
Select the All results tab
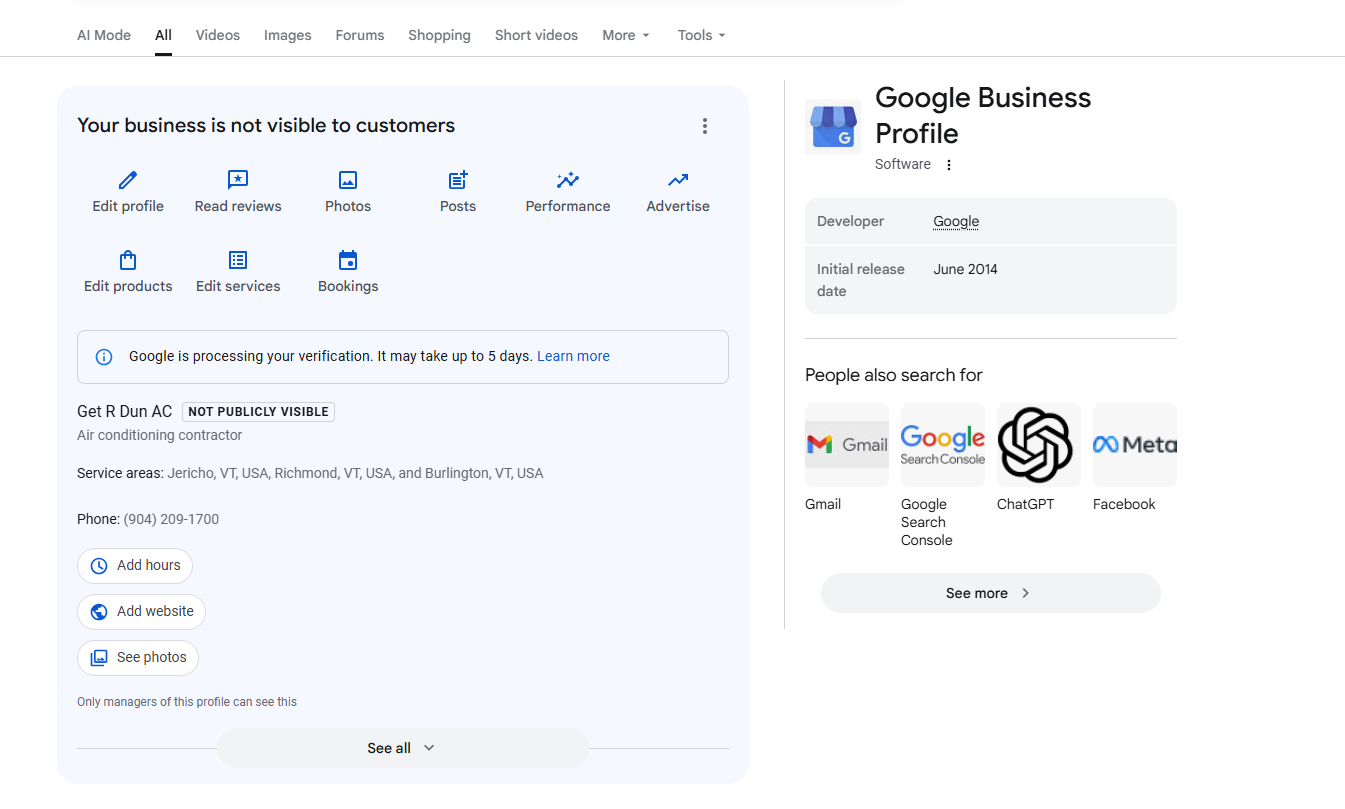click(163, 35)
